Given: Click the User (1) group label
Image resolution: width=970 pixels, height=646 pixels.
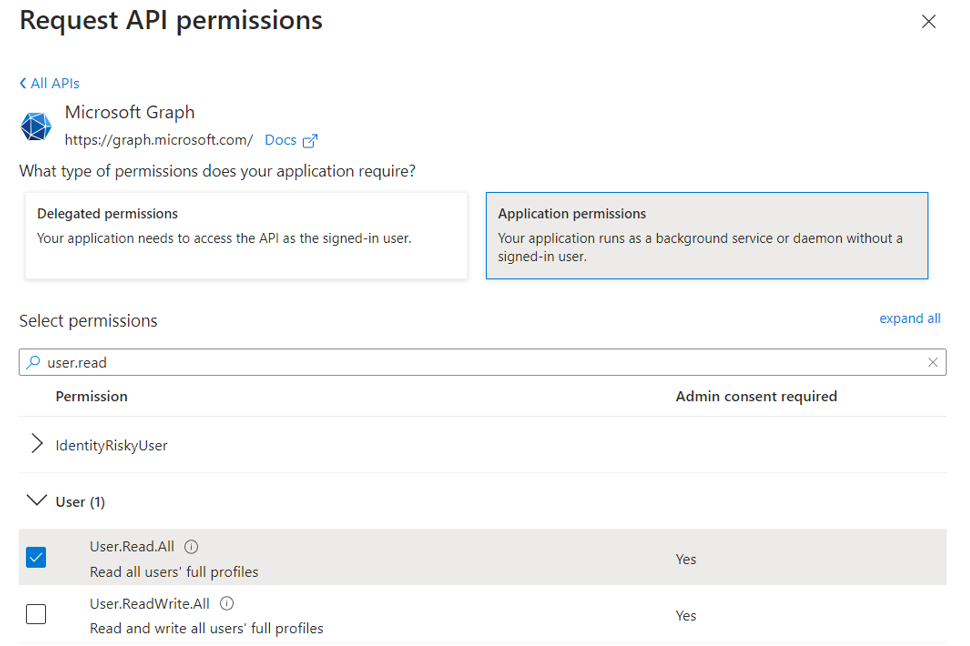Looking at the screenshot, I should (80, 502).
